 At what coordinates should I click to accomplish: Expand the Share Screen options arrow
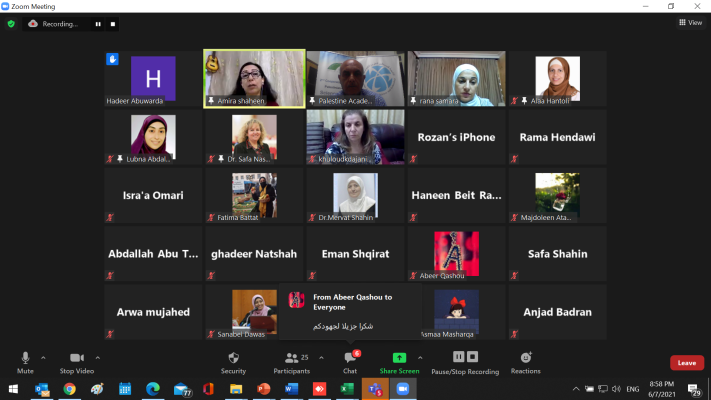point(419,356)
